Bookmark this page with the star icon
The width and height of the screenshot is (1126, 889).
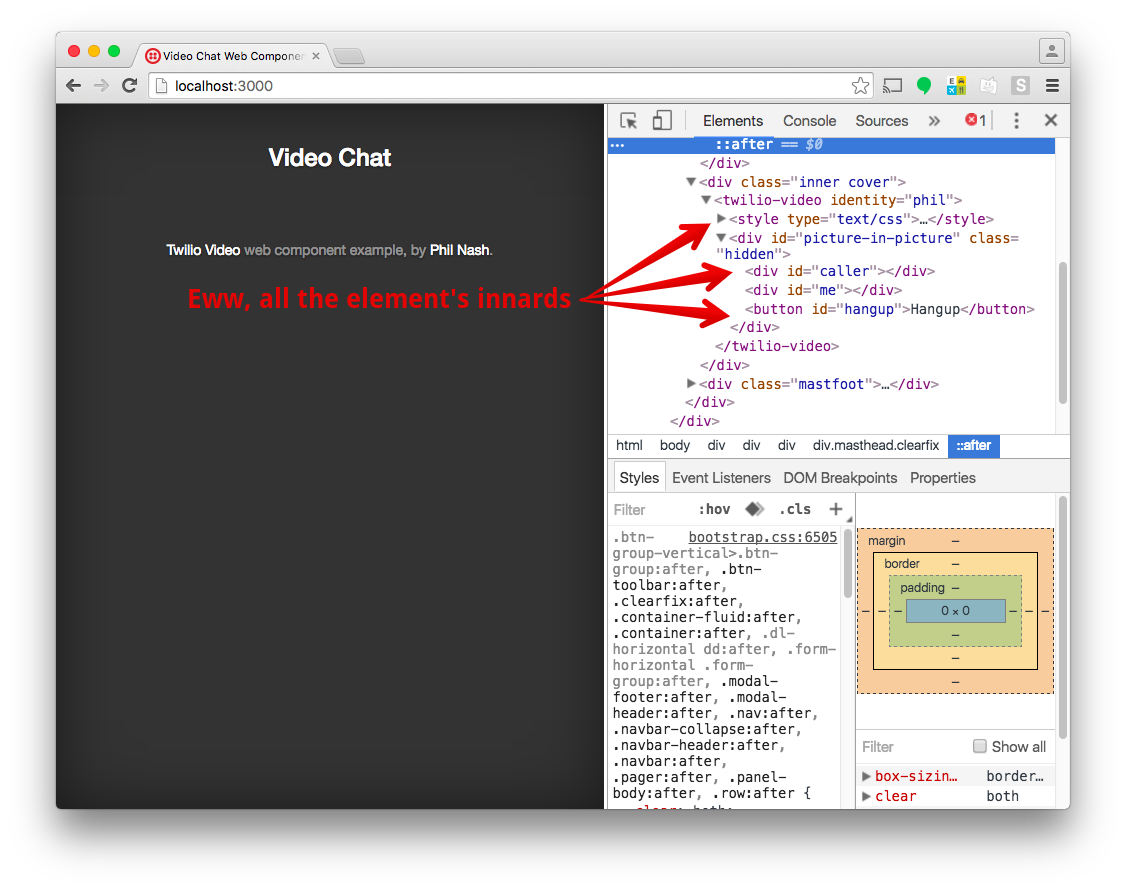[x=860, y=86]
